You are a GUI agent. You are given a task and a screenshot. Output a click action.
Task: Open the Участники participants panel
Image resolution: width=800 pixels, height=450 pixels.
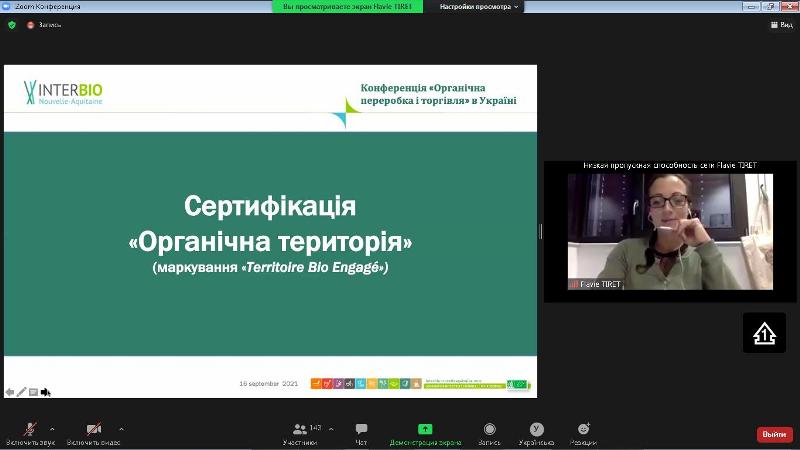pyautogui.click(x=300, y=430)
